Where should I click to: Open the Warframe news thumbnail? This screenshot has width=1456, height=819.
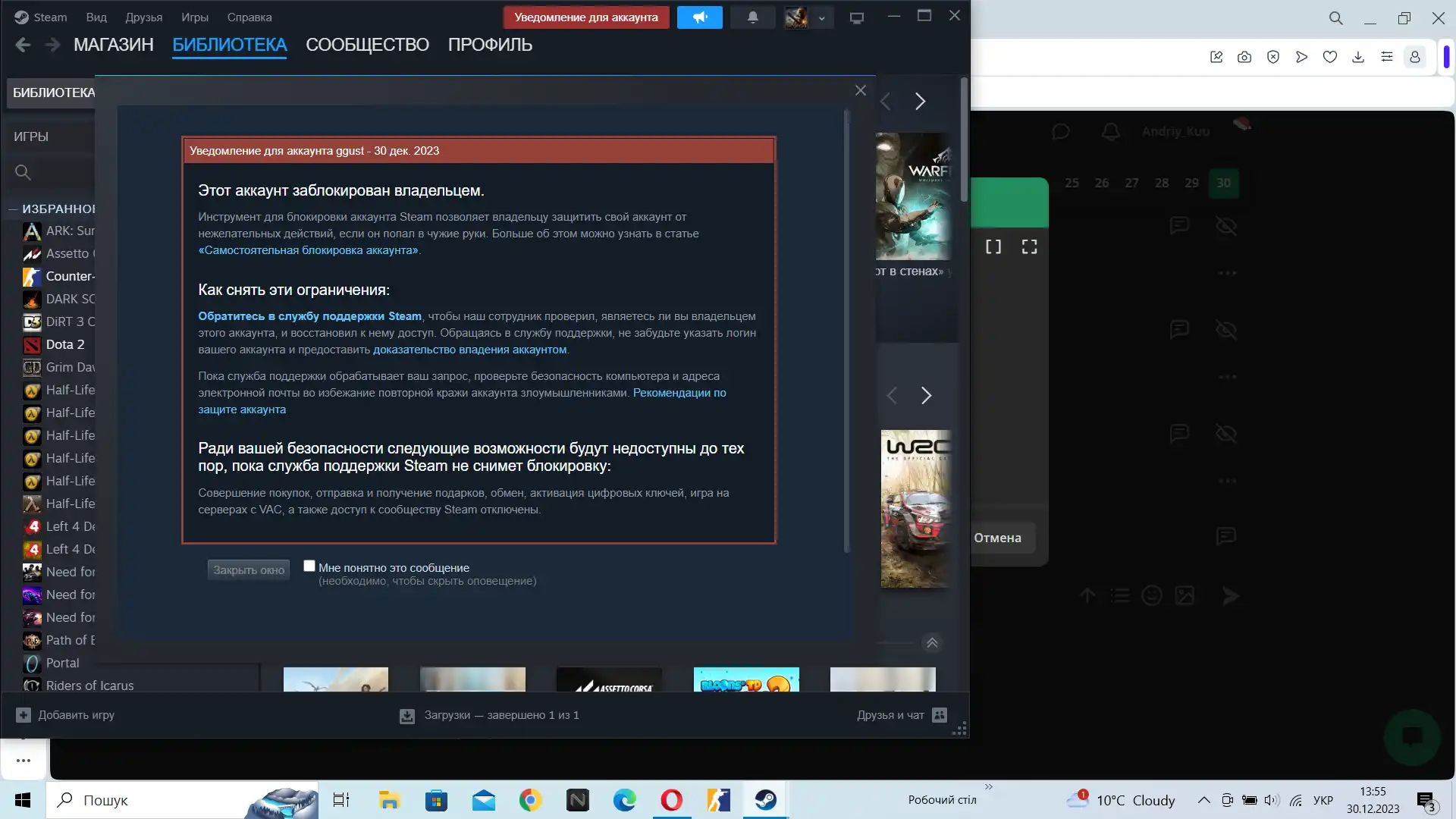point(913,196)
